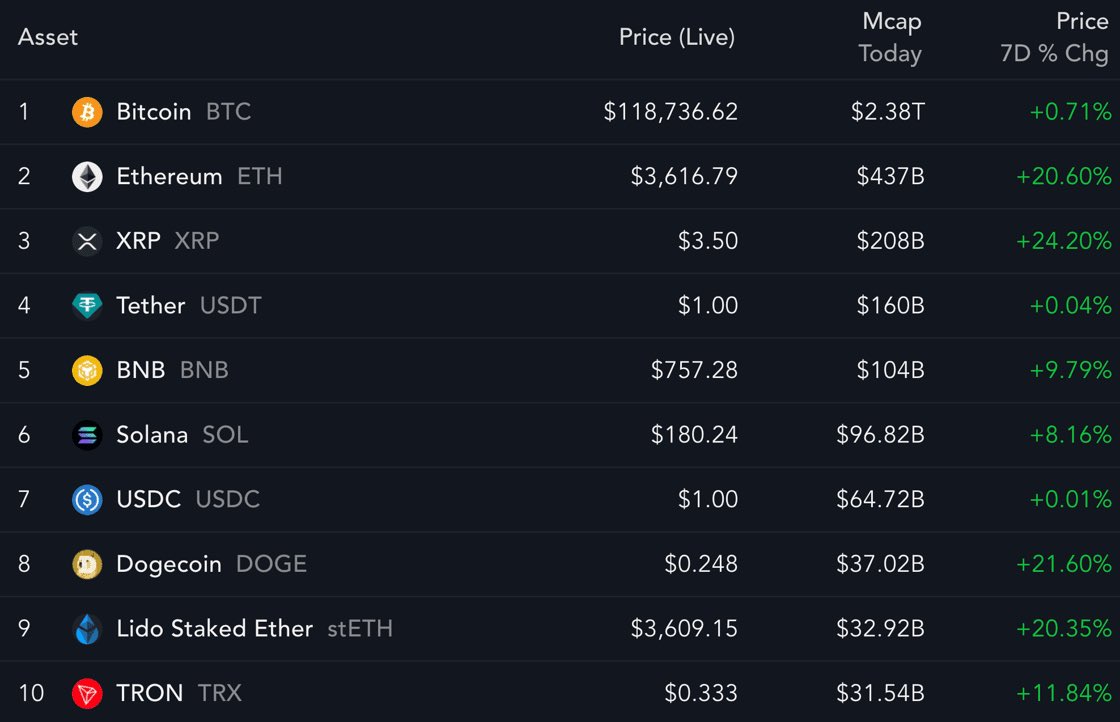Select the Dogecoin DOGE row name
This screenshot has height=722, width=1120.
click(211, 564)
